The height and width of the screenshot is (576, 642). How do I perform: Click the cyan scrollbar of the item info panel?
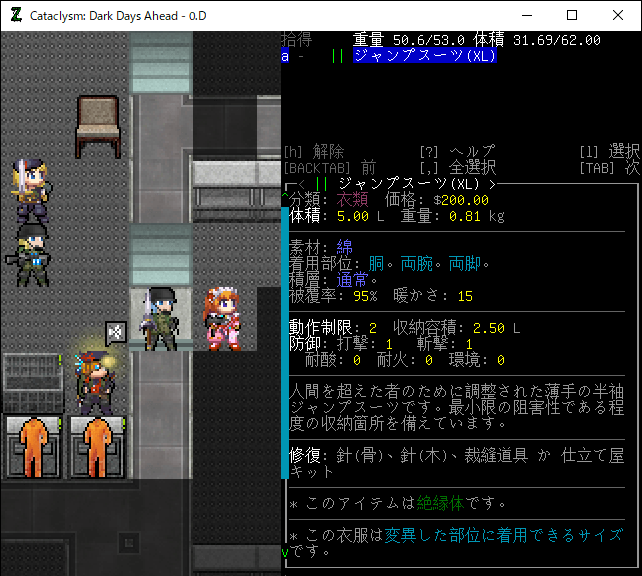[x=285, y=343]
